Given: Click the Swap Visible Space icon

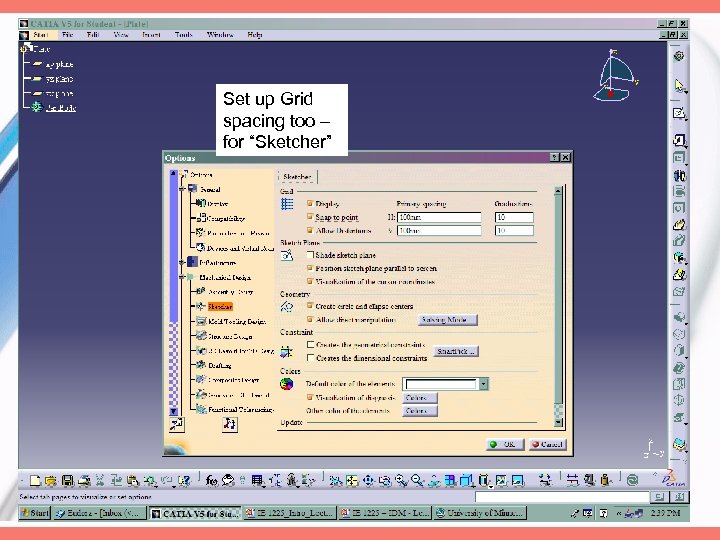Looking at the screenshot, I should [518, 480].
